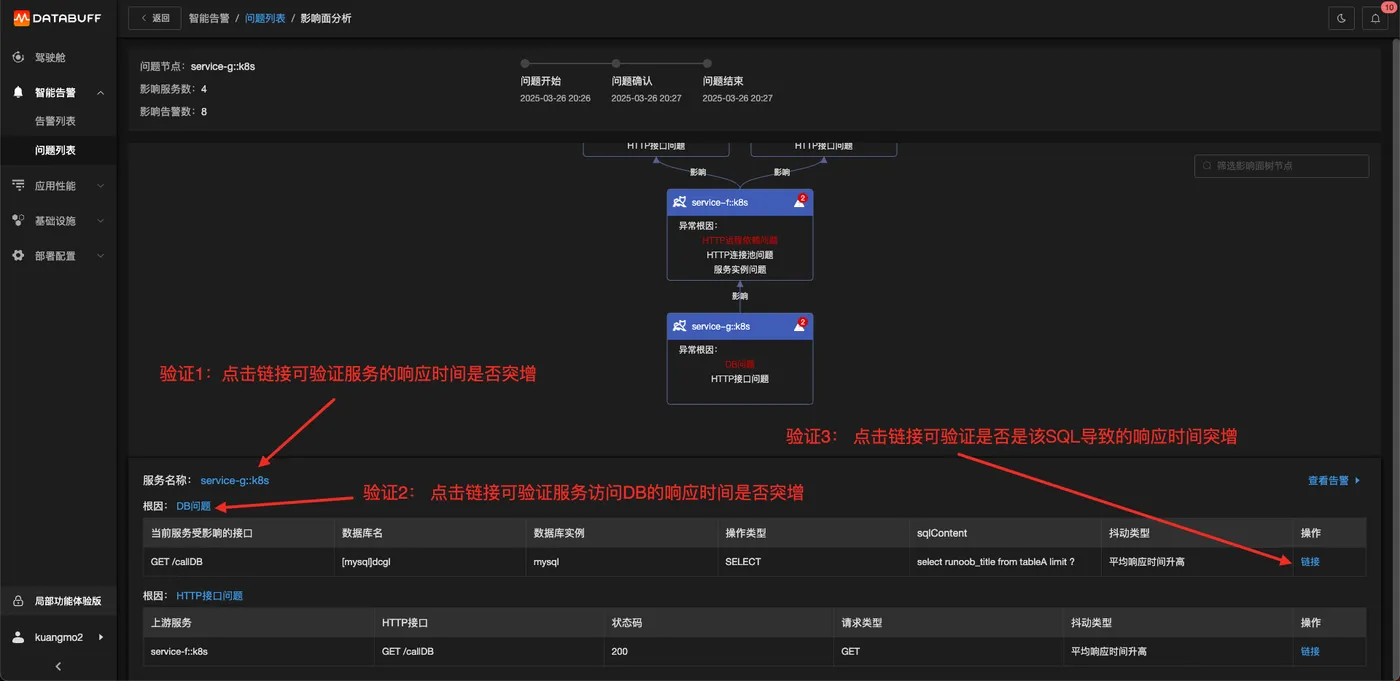Open the kuangmo2 user menu arrow
1400x681 pixels.
click(101, 637)
